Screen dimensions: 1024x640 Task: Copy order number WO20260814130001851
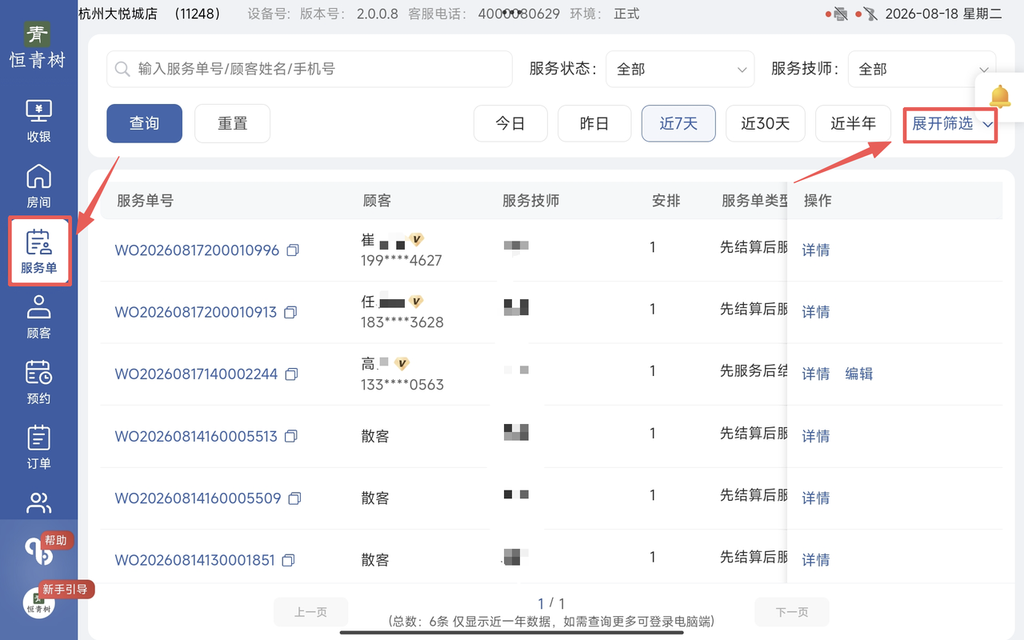(288, 560)
